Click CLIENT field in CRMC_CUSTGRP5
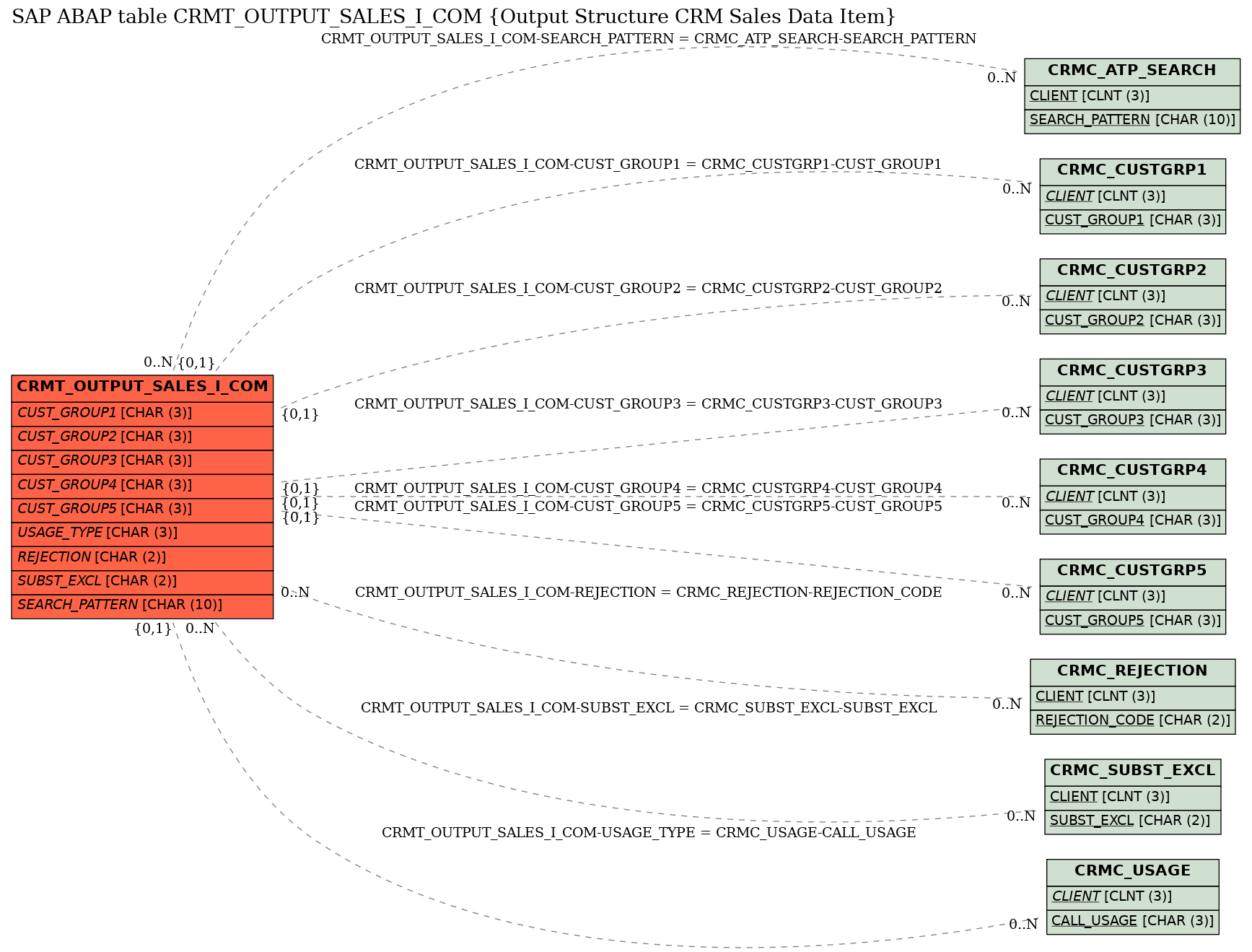This screenshot has width=1252, height=952. click(1132, 597)
